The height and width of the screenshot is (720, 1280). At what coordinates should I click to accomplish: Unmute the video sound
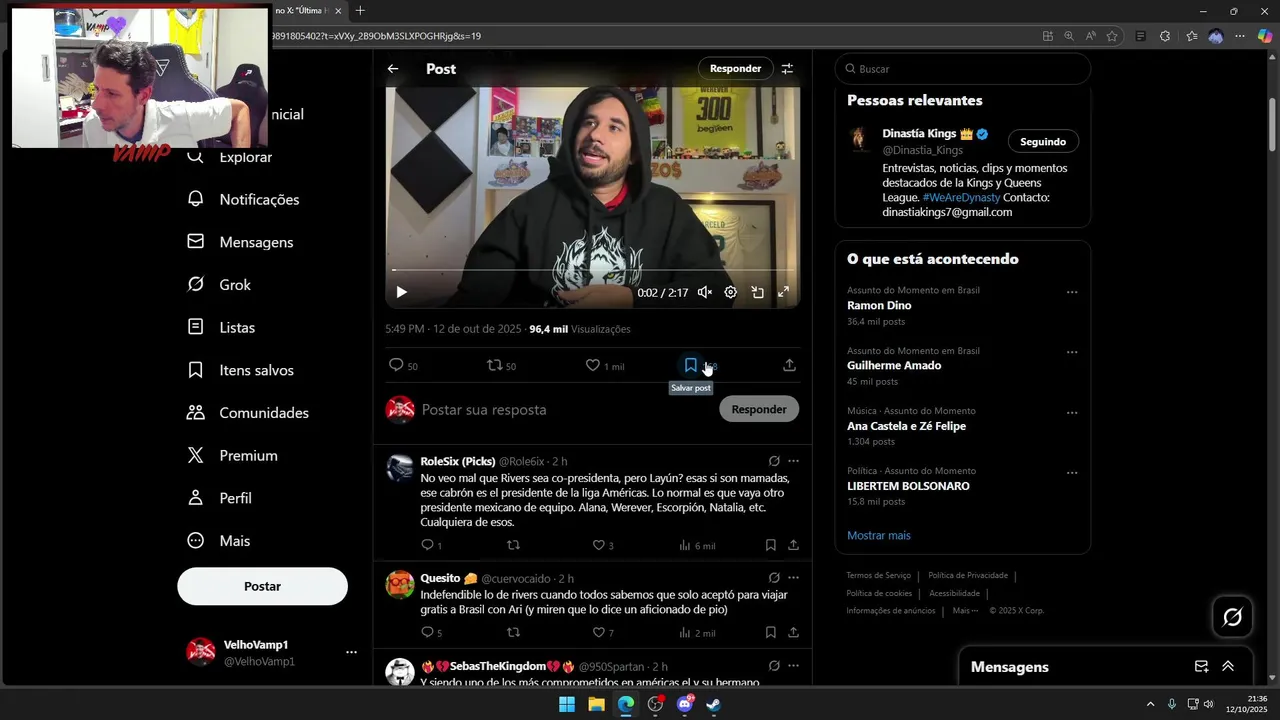coord(705,292)
